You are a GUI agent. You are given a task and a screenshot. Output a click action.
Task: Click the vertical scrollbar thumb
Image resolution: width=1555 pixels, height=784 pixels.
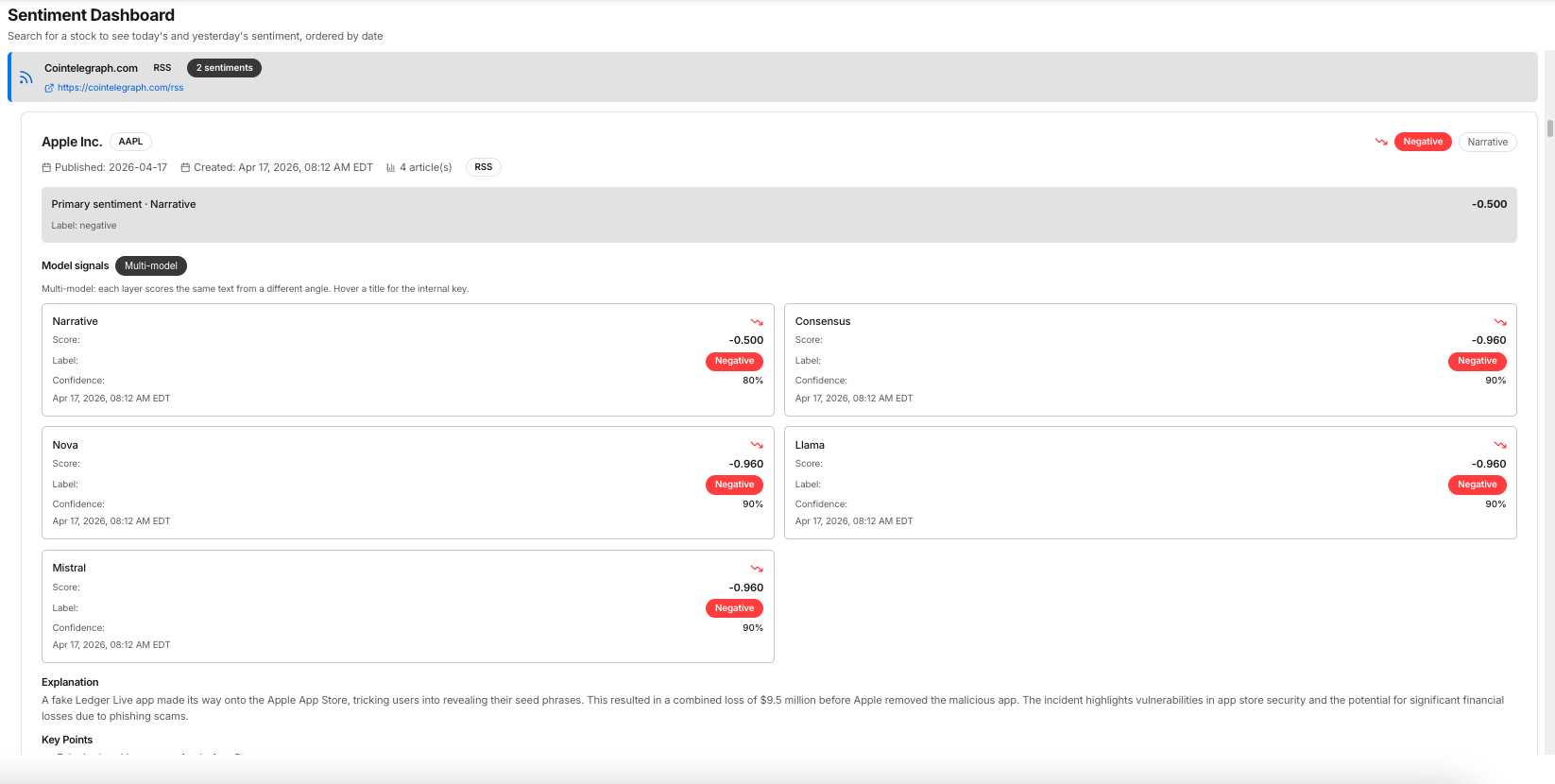click(1549, 128)
